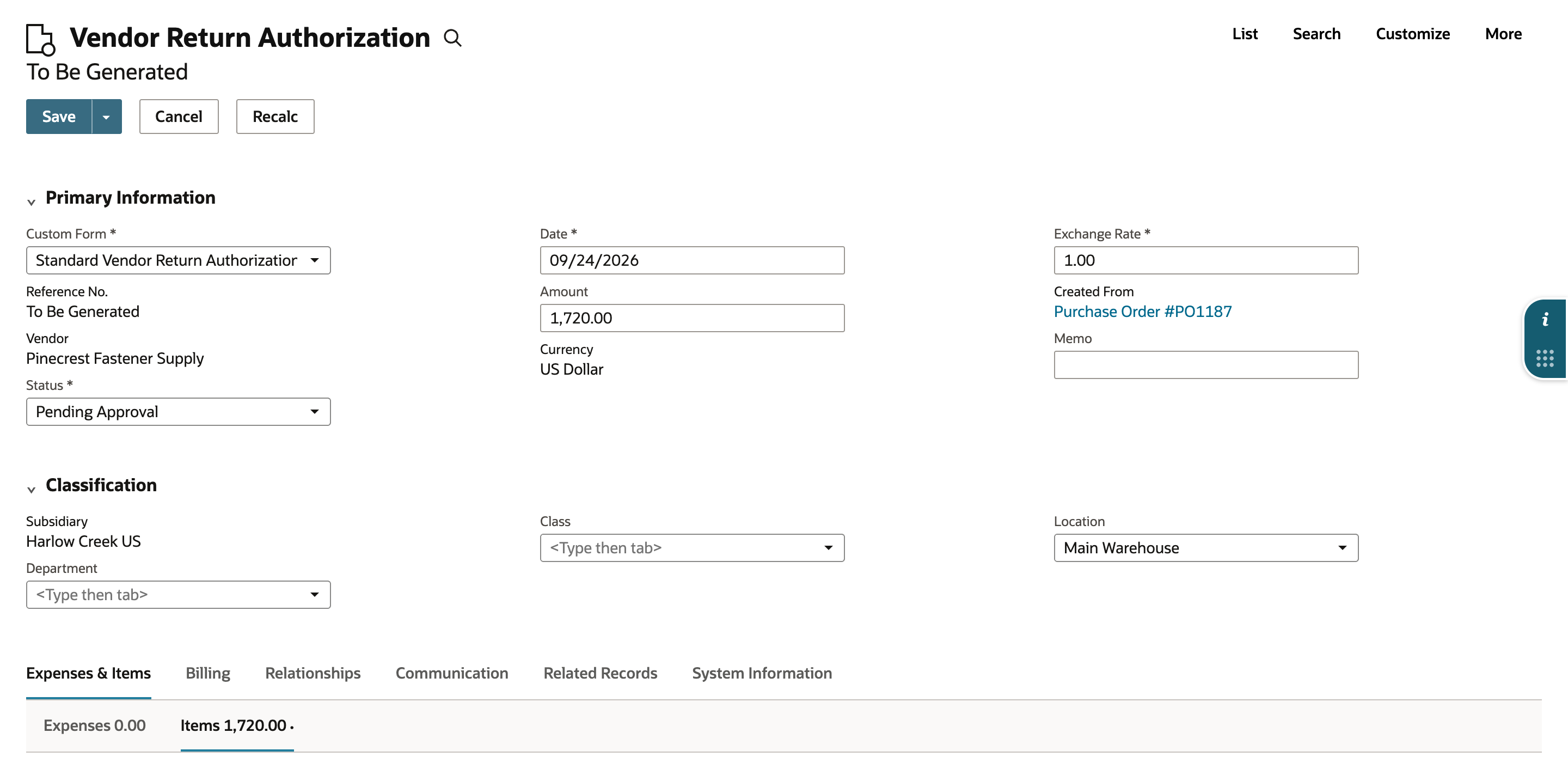Collapse the Primary Information section

click(31, 202)
